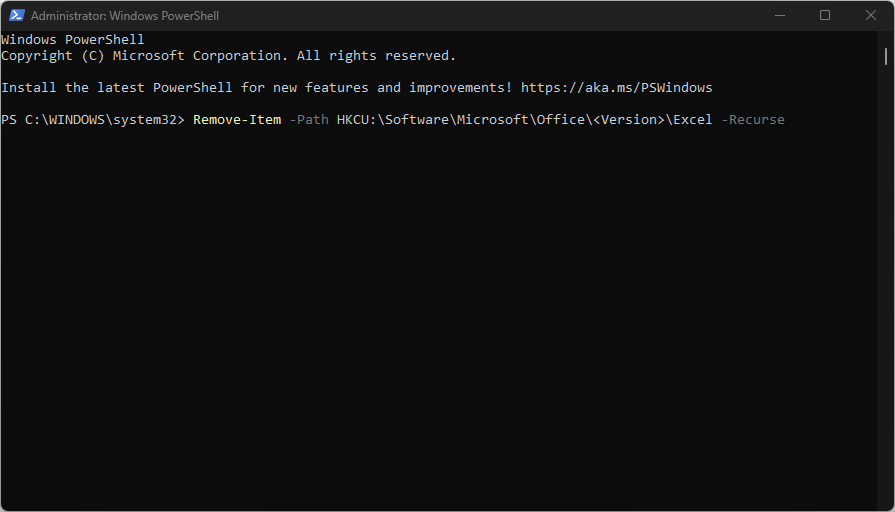Open the https://aka.ms/PSWindows link

(x=616, y=88)
